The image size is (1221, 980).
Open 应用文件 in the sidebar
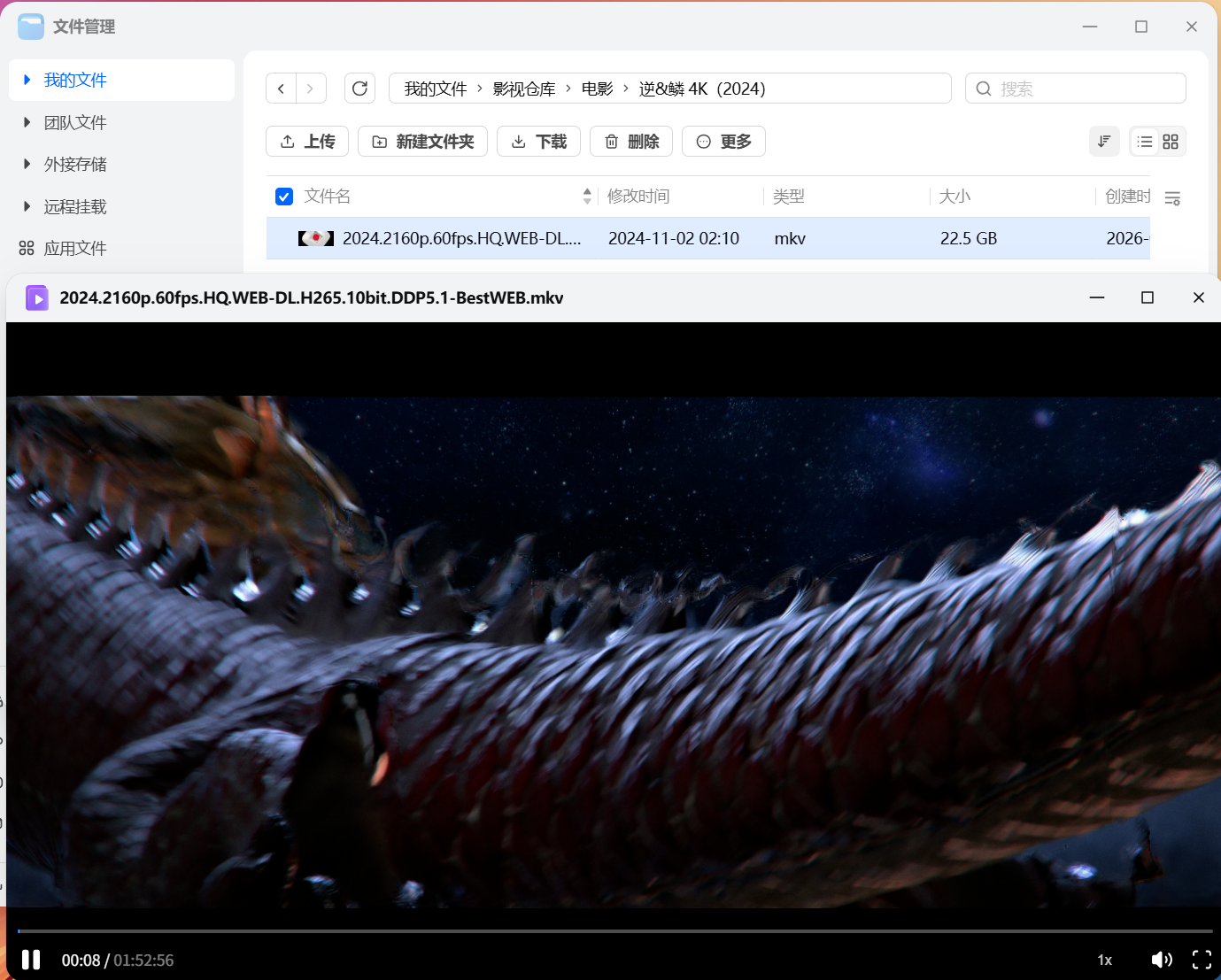tap(74, 249)
